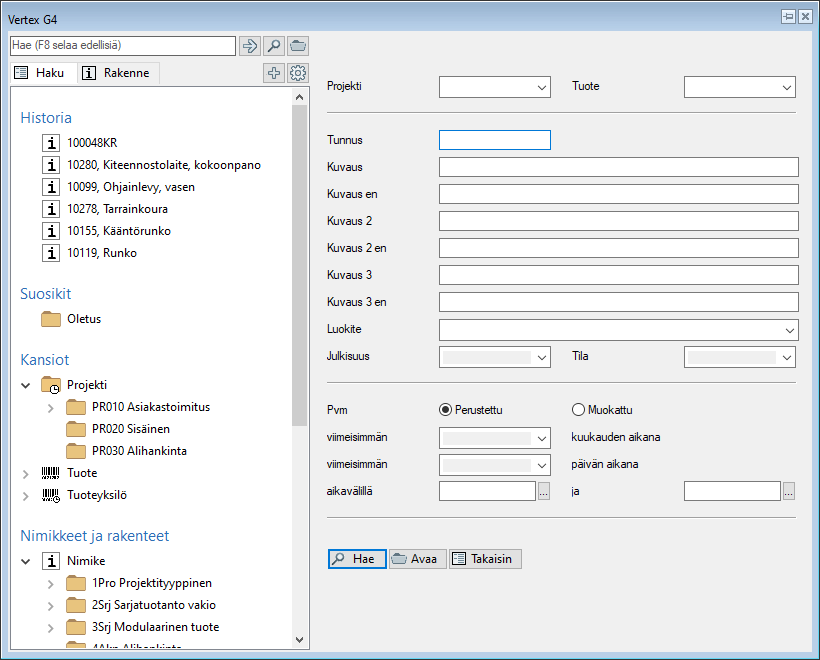This screenshot has height=660, width=820.
Task: Click the Oletus favorites folder icon
Action: pyautogui.click(x=51, y=319)
